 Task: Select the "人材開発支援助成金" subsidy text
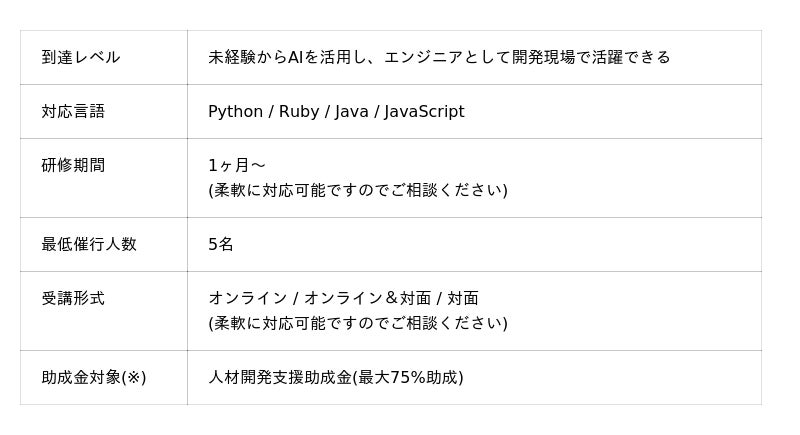coord(280,377)
